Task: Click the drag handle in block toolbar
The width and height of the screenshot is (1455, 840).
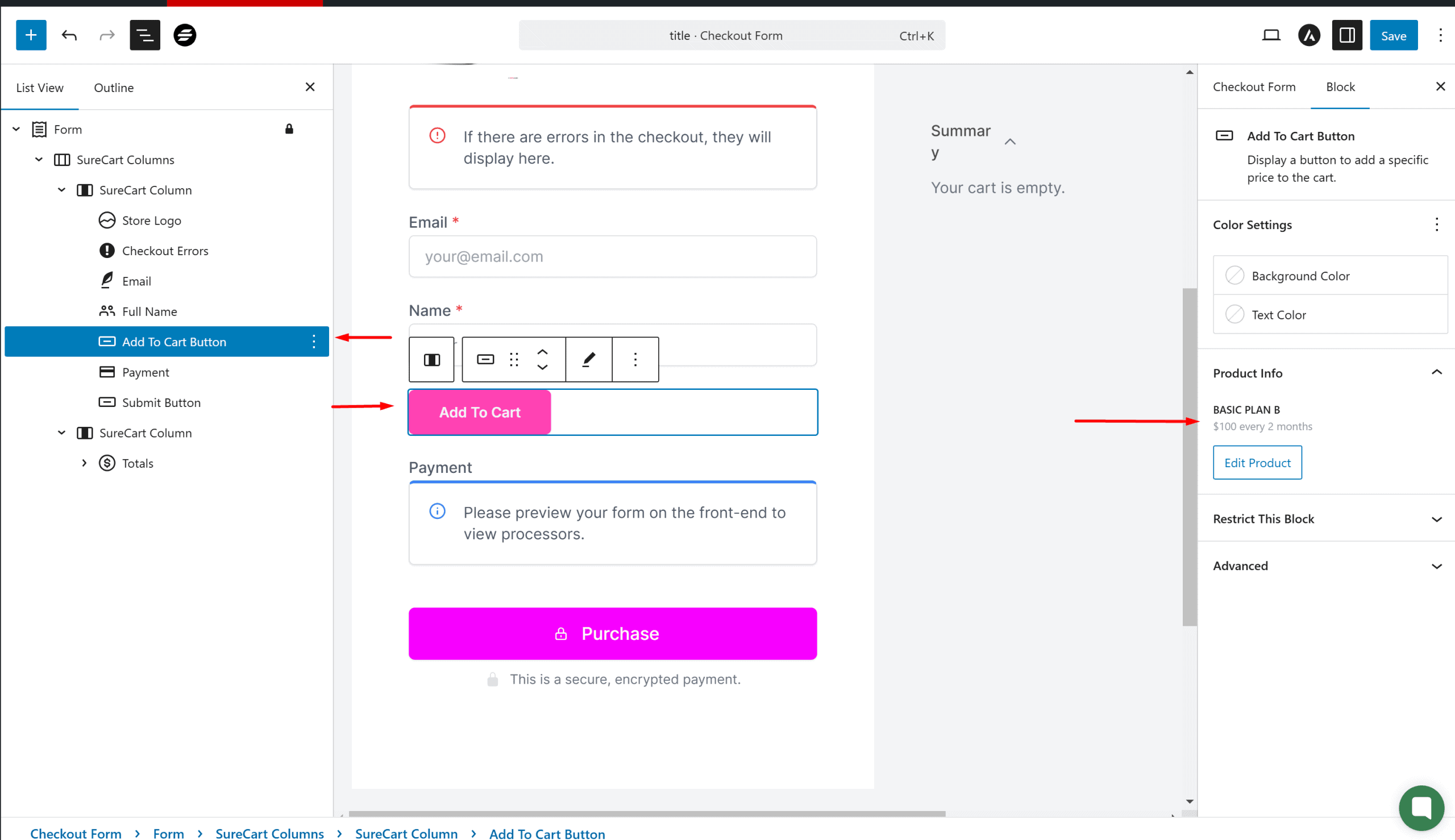Action: click(514, 359)
